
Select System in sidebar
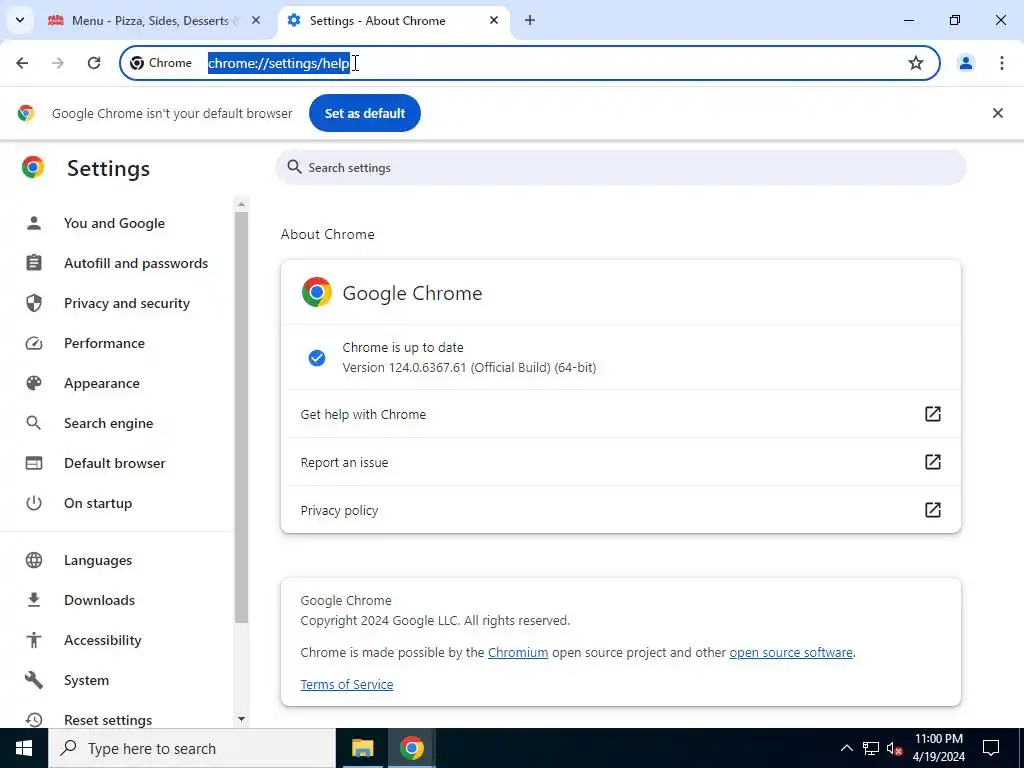(x=86, y=680)
